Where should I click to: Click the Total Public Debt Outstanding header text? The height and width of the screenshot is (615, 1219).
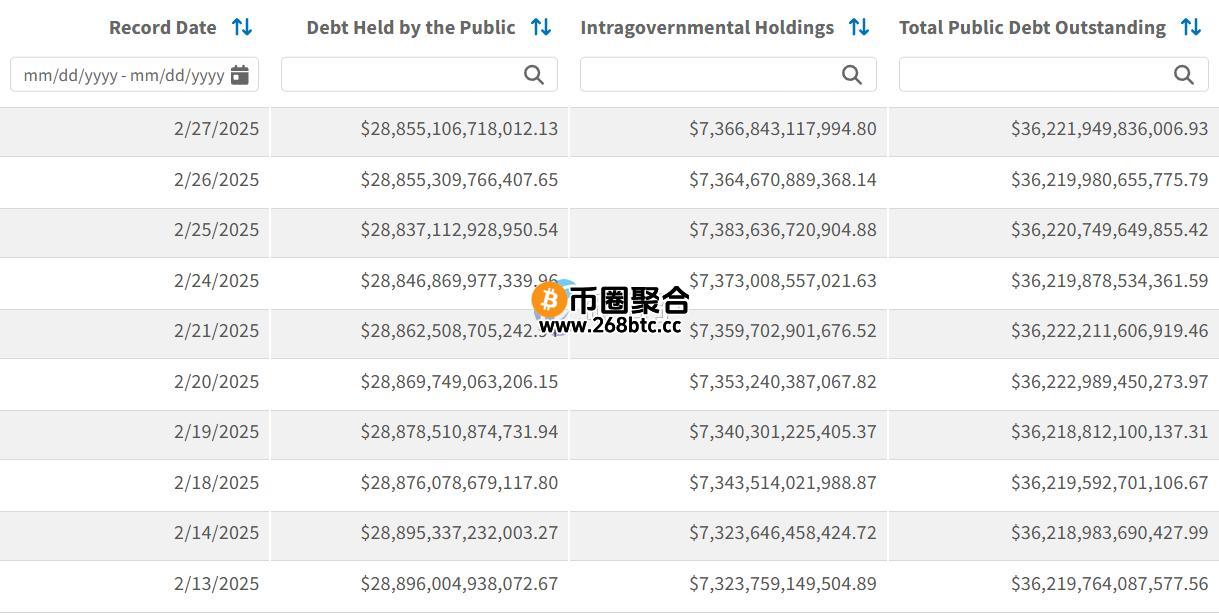pyautogui.click(x=1032, y=28)
